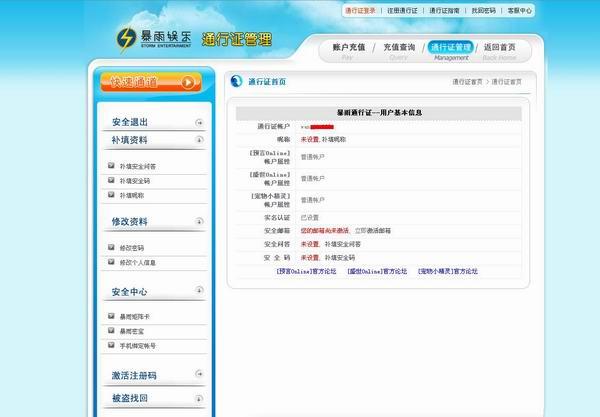Open the 账户充值 tab

[x=347, y=48]
